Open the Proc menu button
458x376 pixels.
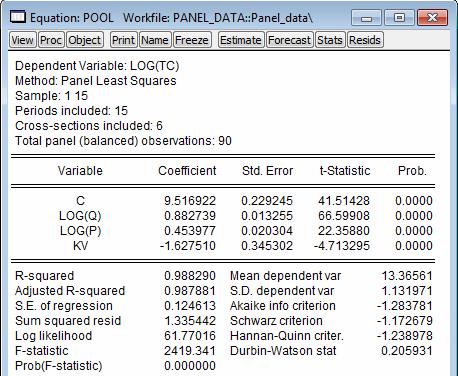click(51, 40)
